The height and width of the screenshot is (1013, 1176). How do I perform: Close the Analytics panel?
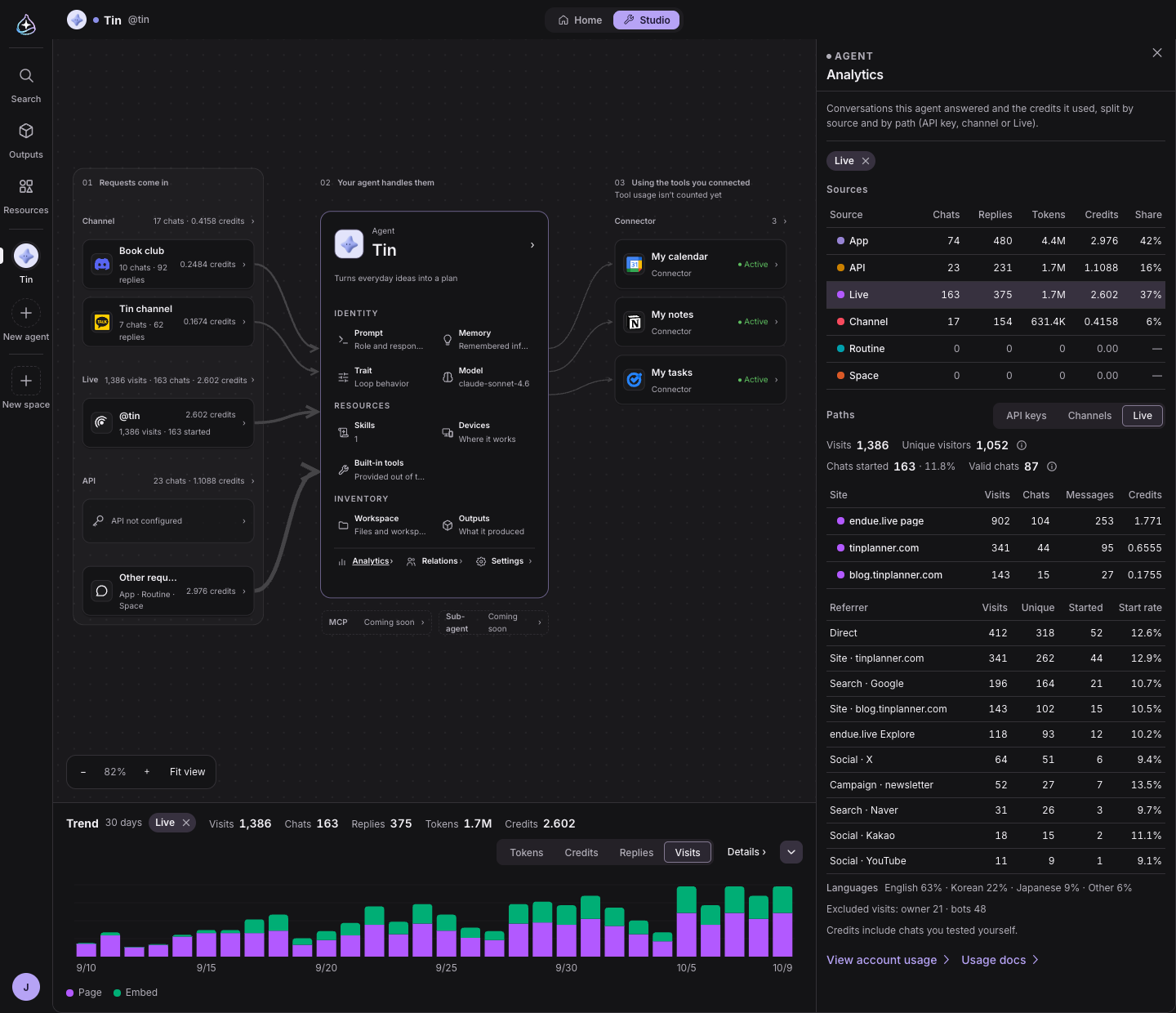(1157, 53)
